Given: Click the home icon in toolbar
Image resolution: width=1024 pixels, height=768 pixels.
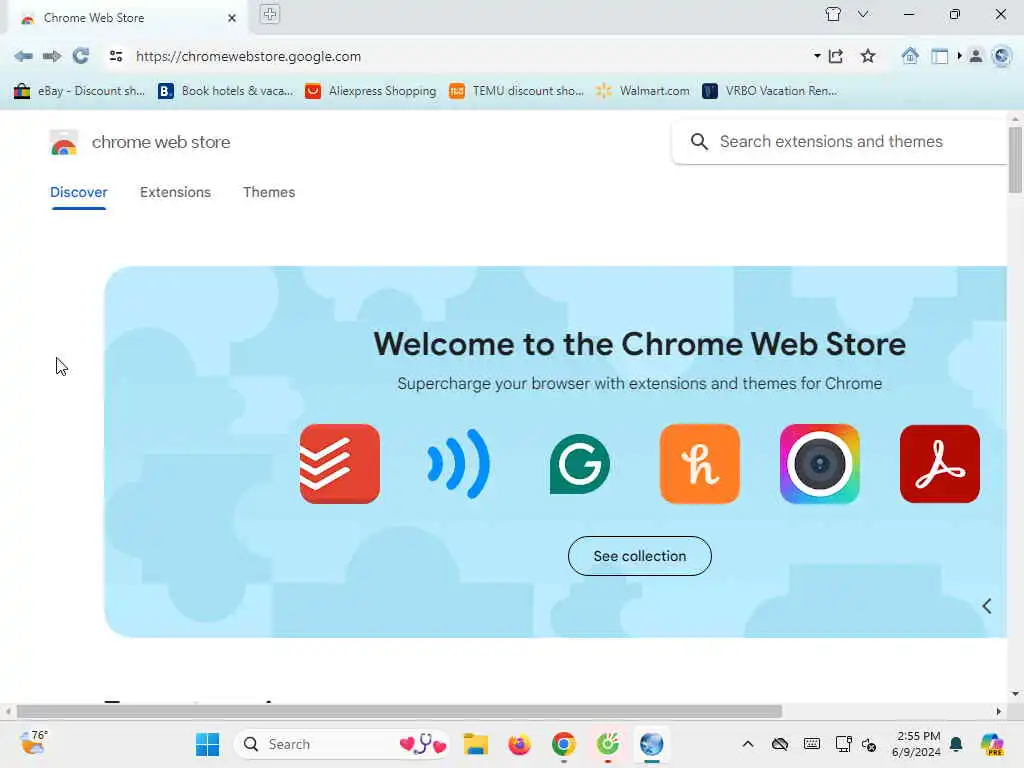Looking at the screenshot, I should click(910, 56).
